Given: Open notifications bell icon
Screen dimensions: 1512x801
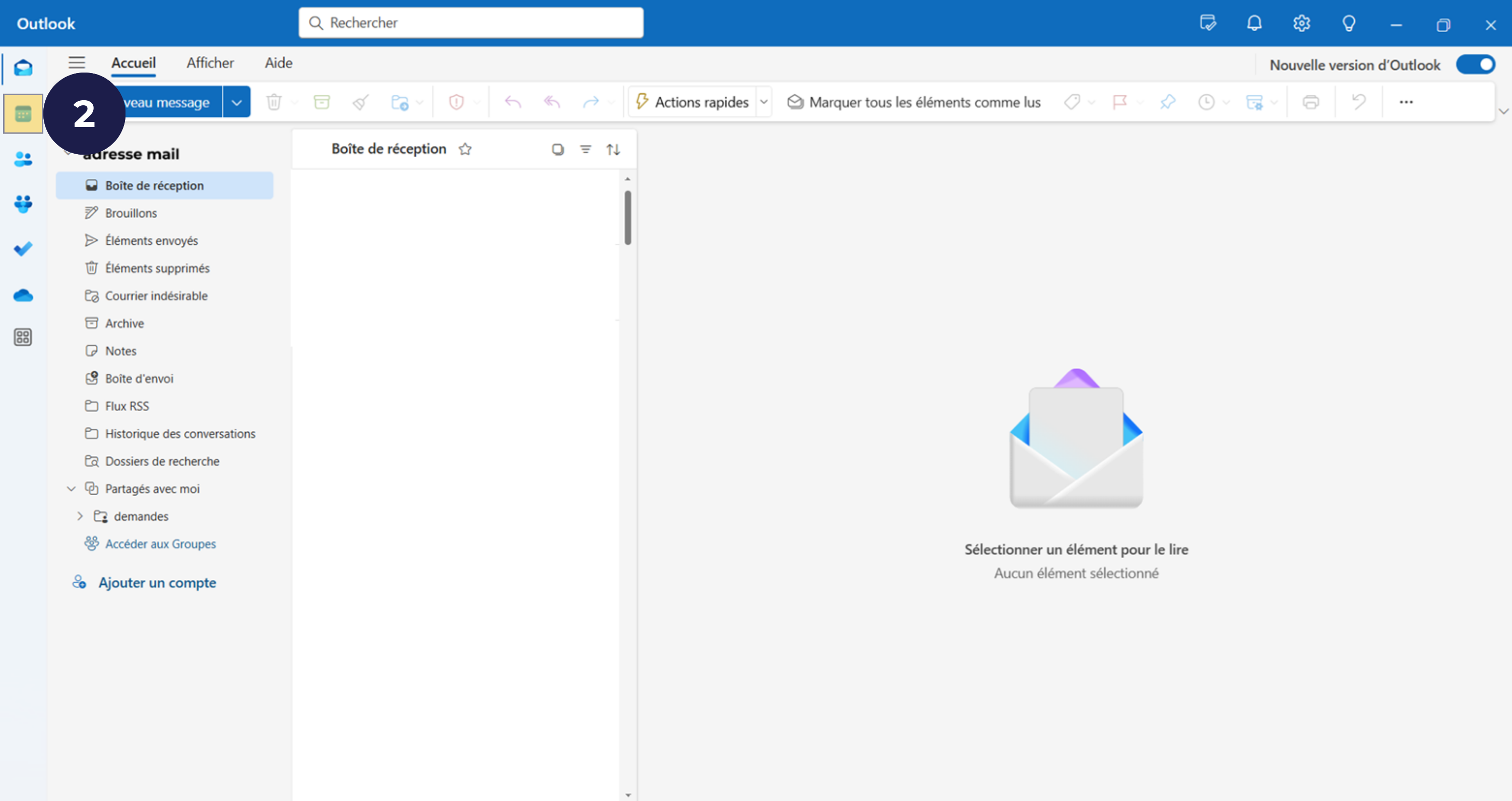Looking at the screenshot, I should click(1254, 24).
